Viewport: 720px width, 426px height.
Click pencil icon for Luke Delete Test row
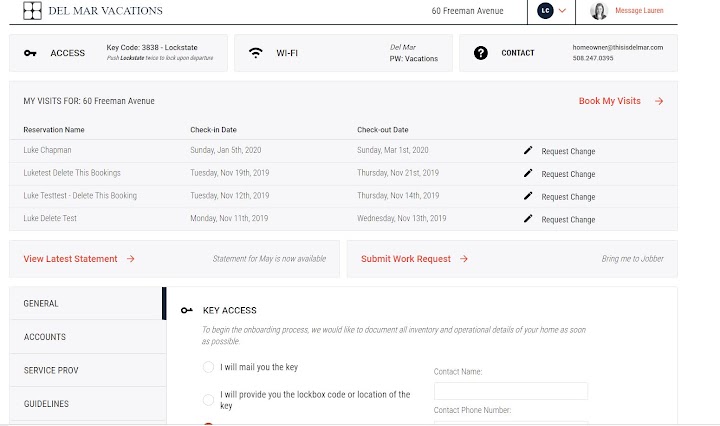click(x=528, y=219)
